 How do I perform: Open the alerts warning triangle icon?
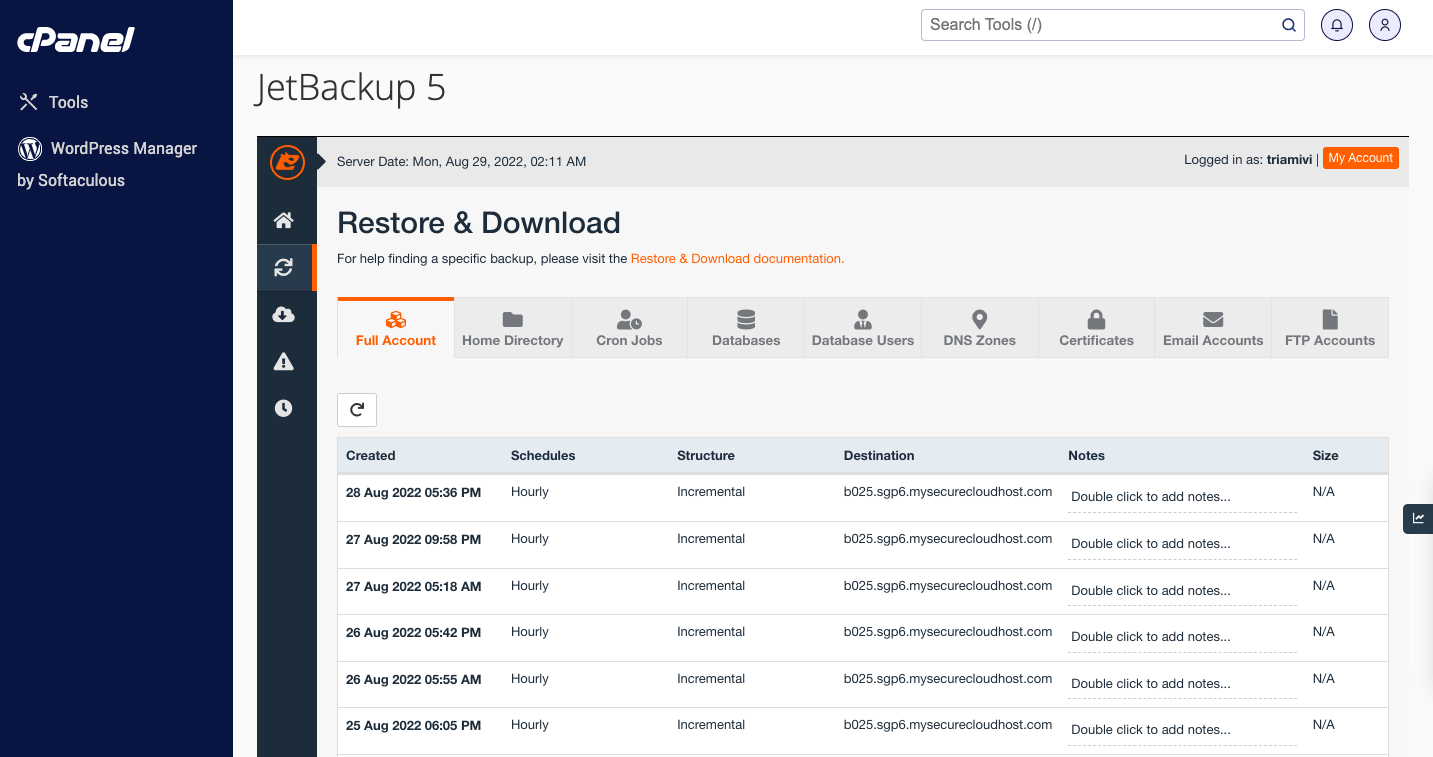pyautogui.click(x=284, y=362)
